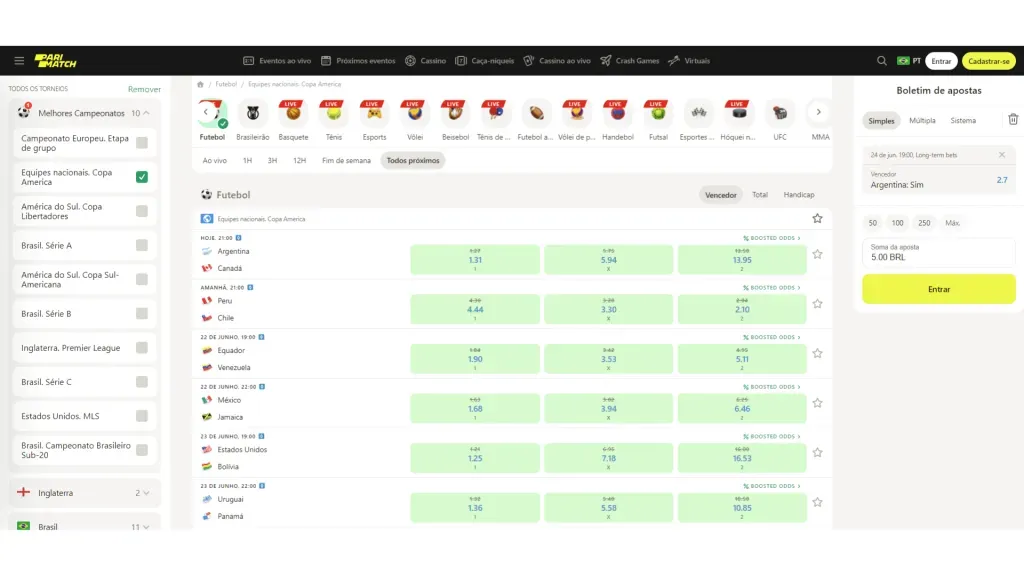
Task: Click the yellow Cadastrar-se button
Action: [x=989, y=61]
